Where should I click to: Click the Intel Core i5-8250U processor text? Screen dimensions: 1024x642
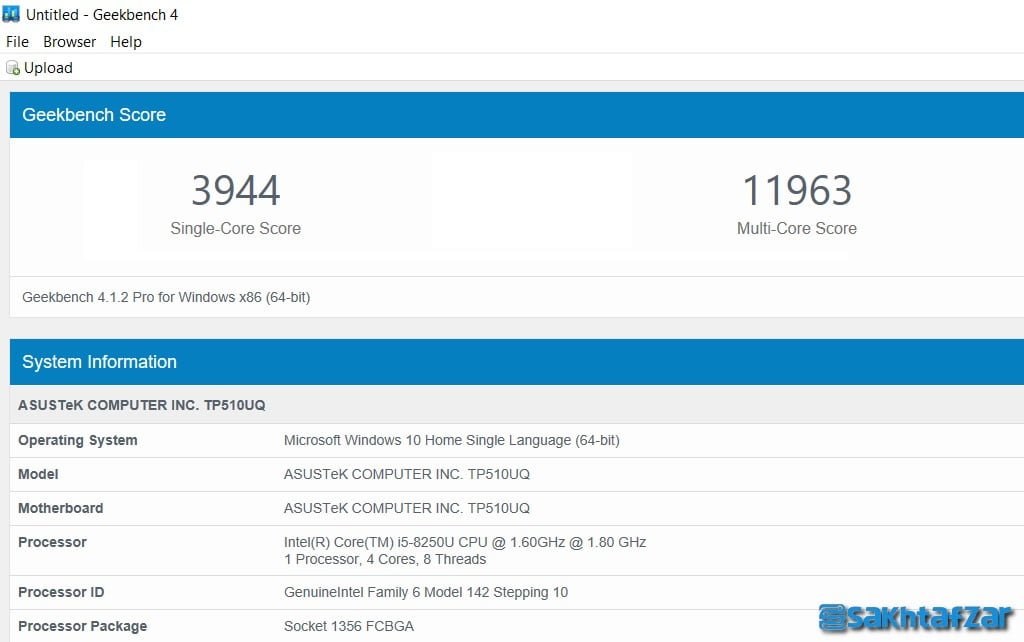pos(465,542)
